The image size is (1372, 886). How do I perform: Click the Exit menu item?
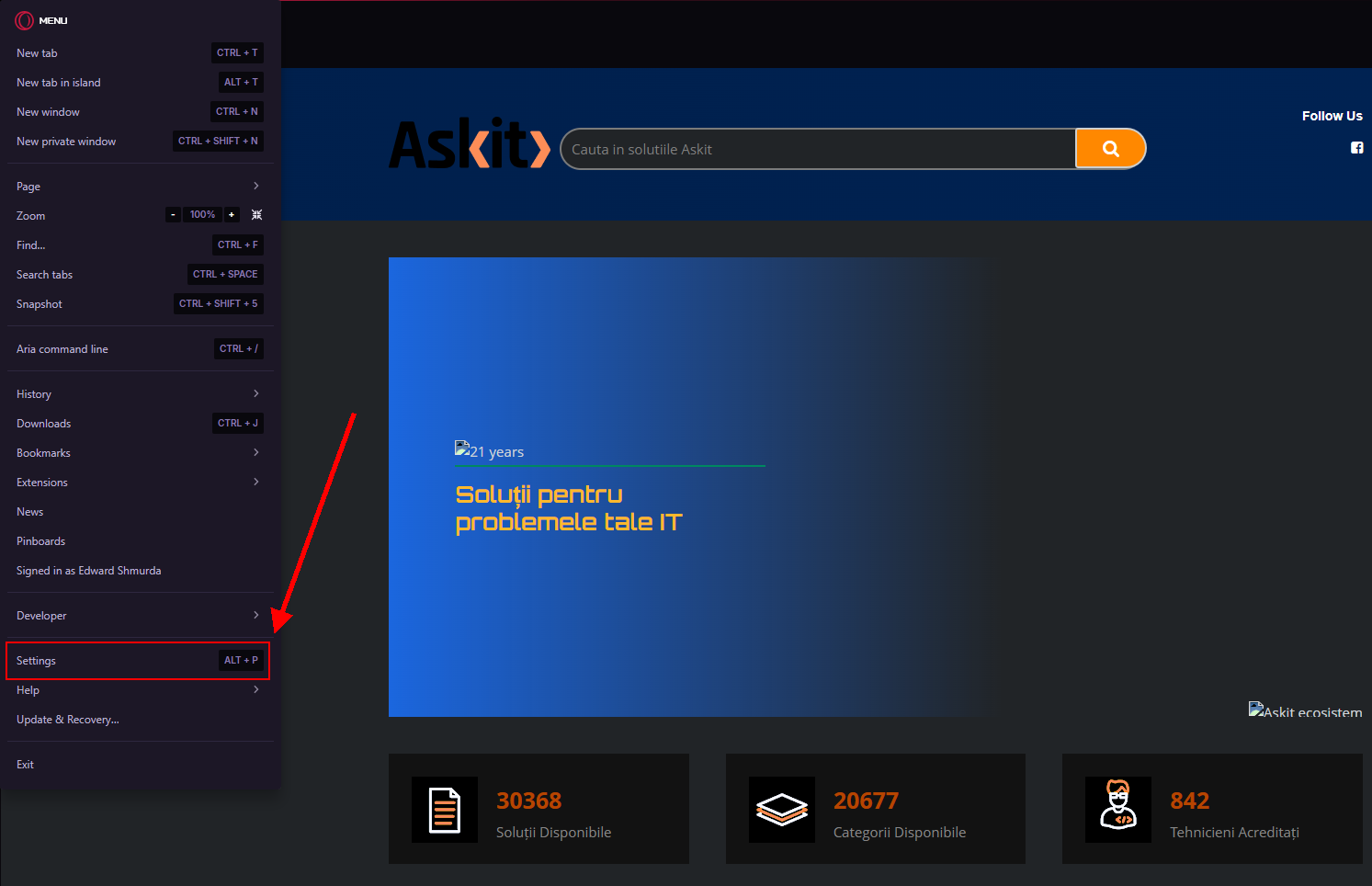26,765
